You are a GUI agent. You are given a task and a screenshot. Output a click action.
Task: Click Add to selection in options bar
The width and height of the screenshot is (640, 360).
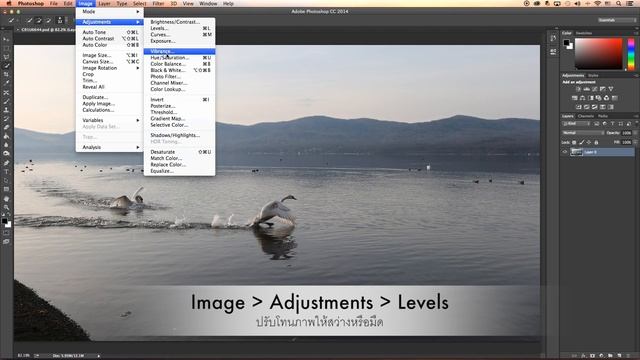coord(39,20)
